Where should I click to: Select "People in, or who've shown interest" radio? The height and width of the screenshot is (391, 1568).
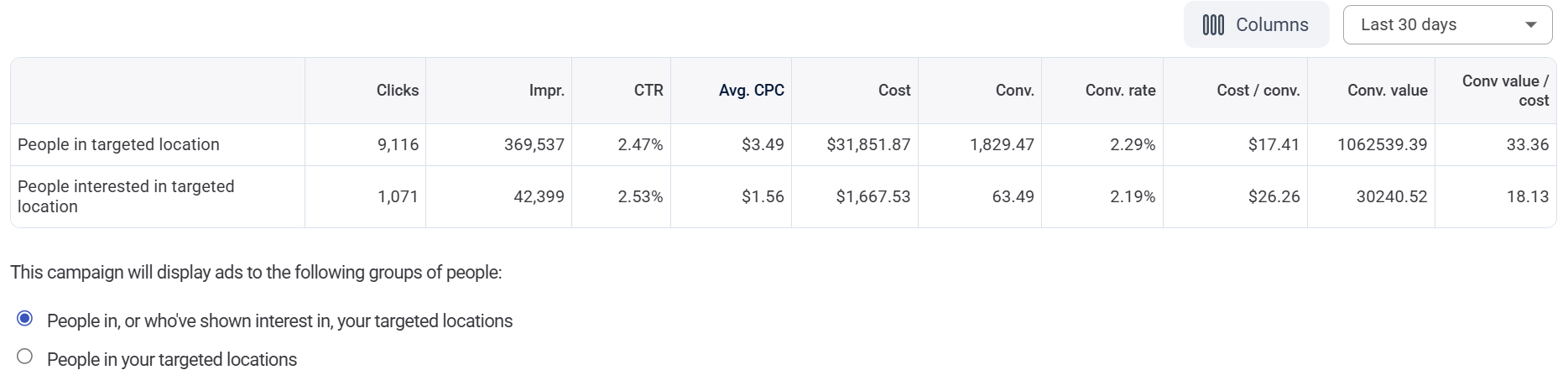click(25, 319)
